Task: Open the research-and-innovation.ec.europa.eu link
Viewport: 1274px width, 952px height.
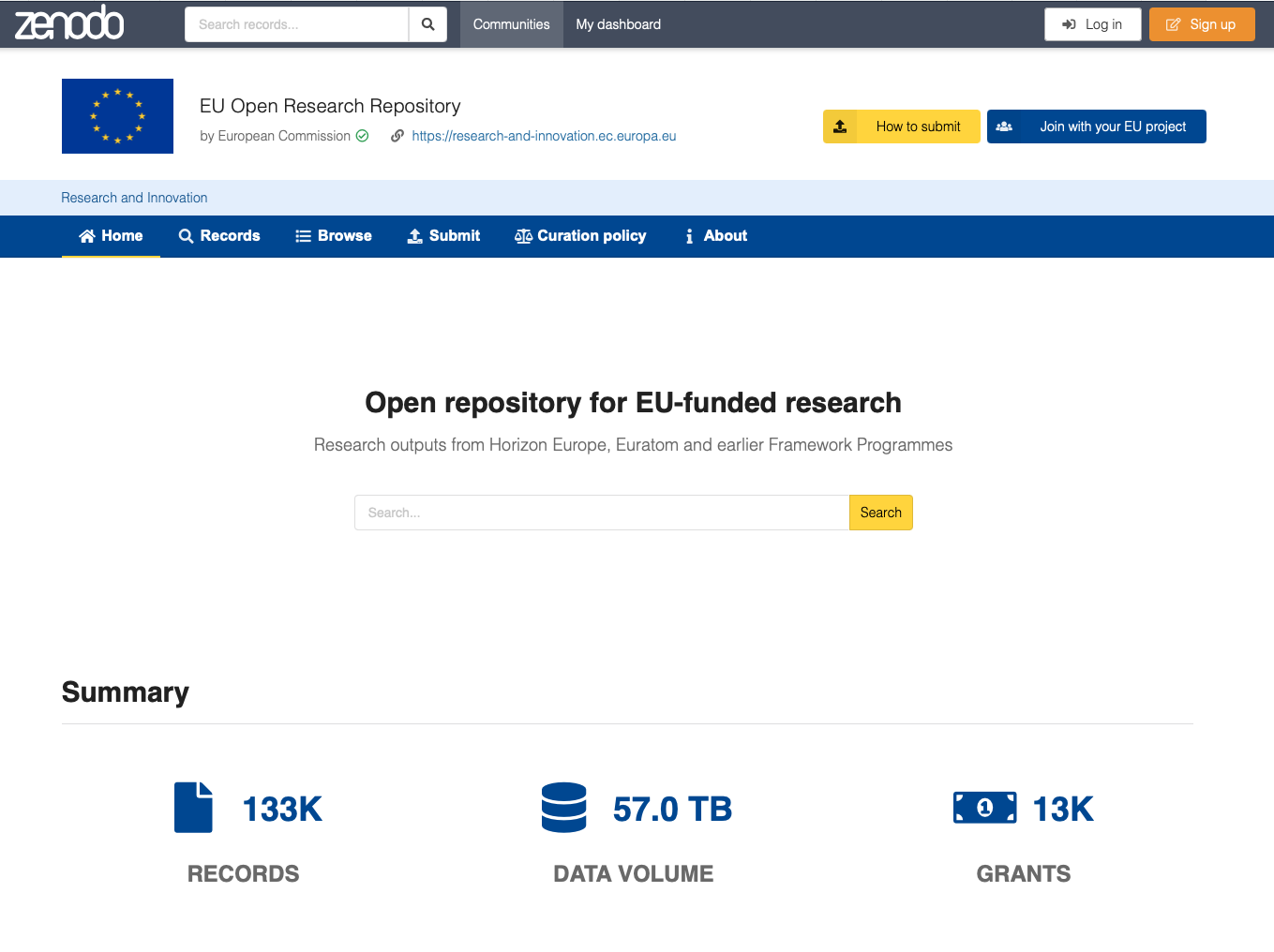Action: point(544,136)
